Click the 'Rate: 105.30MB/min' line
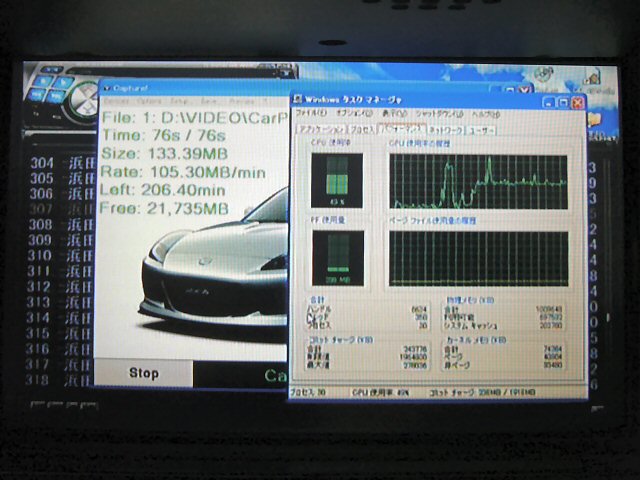This screenshot has width=640, height=480. [x=182, y=172]
